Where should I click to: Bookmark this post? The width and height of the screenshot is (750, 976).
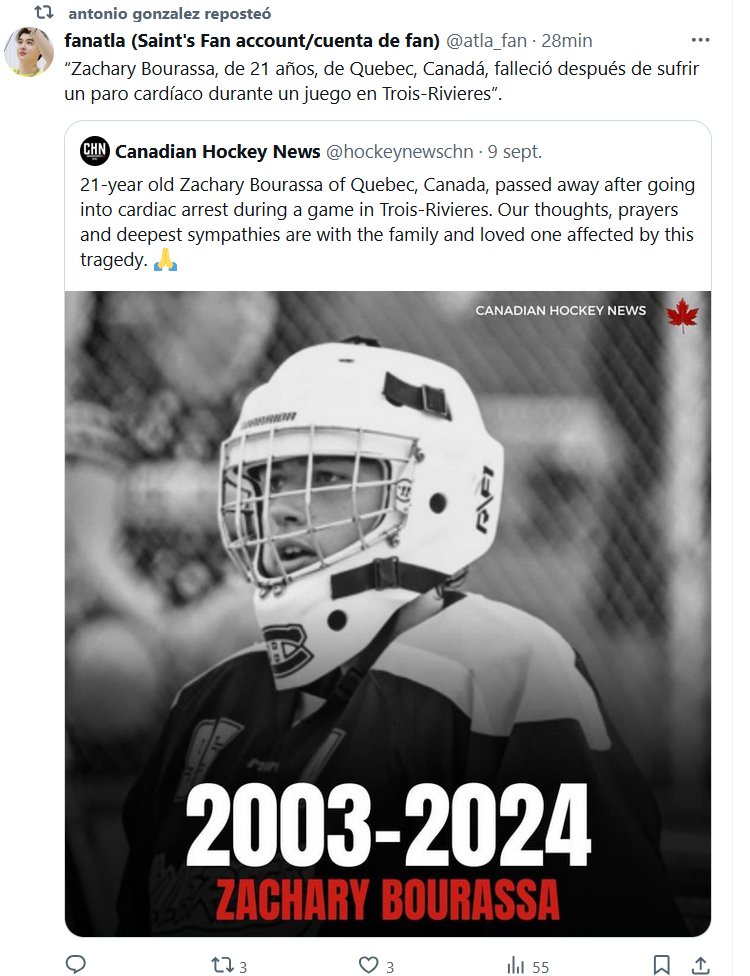pyautogui.click(x=661, y=965)
